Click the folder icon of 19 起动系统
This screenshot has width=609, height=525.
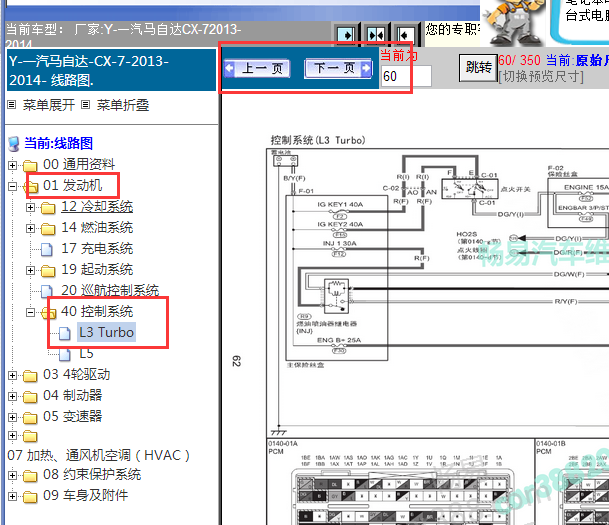click(48, 271)
